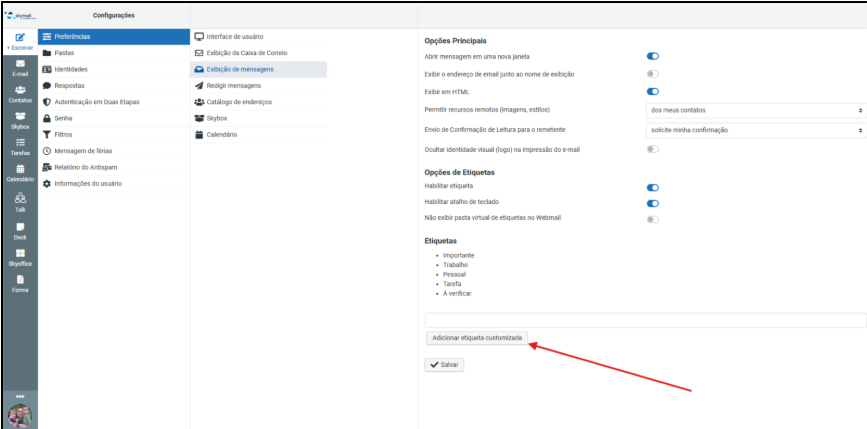Click the user avatar at bottom left
867x429 pixels.
click(19, 415)
